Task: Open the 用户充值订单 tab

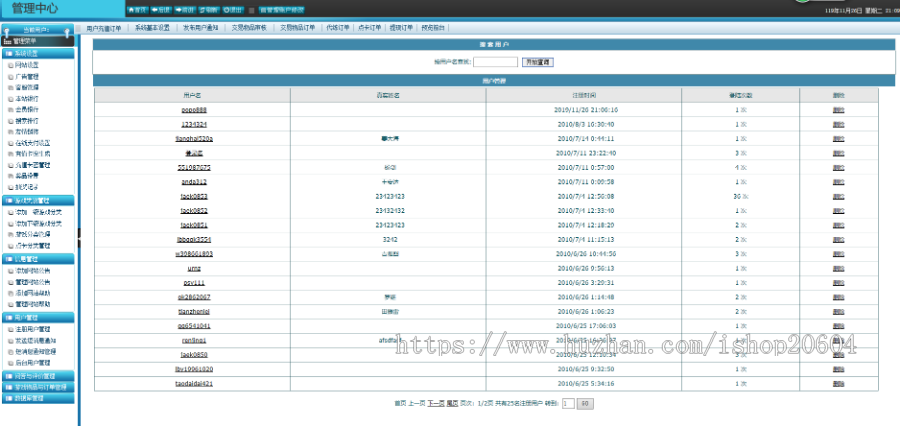Action: click(104, 28)
